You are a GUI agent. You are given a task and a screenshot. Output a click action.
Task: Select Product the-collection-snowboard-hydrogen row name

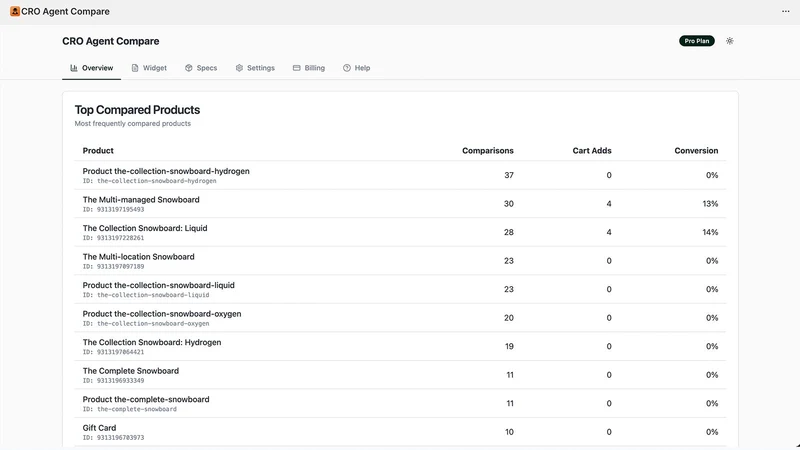tap(166, 171)
